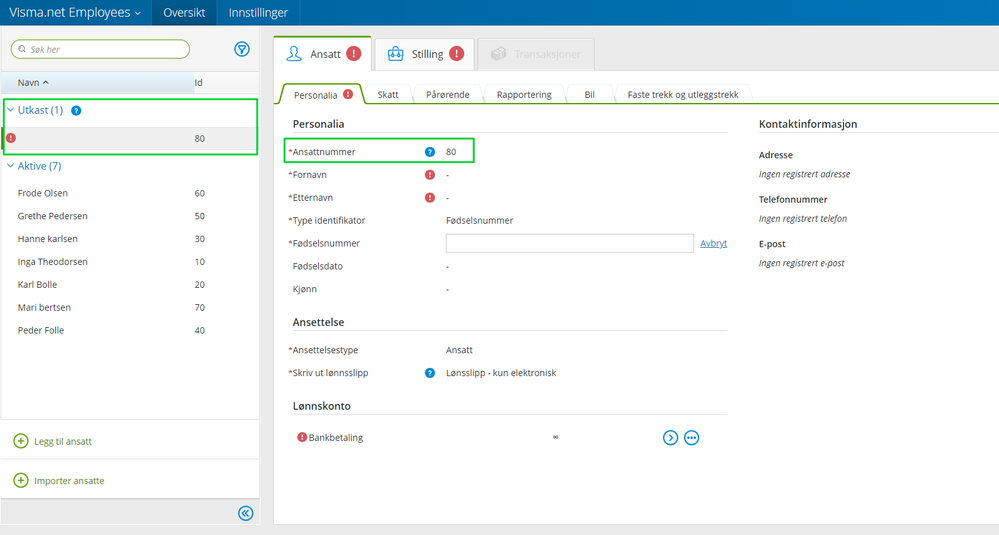Click the error badge on the Personalia tab
This screenshot has height=535, width=999.
tap(348, 94)
